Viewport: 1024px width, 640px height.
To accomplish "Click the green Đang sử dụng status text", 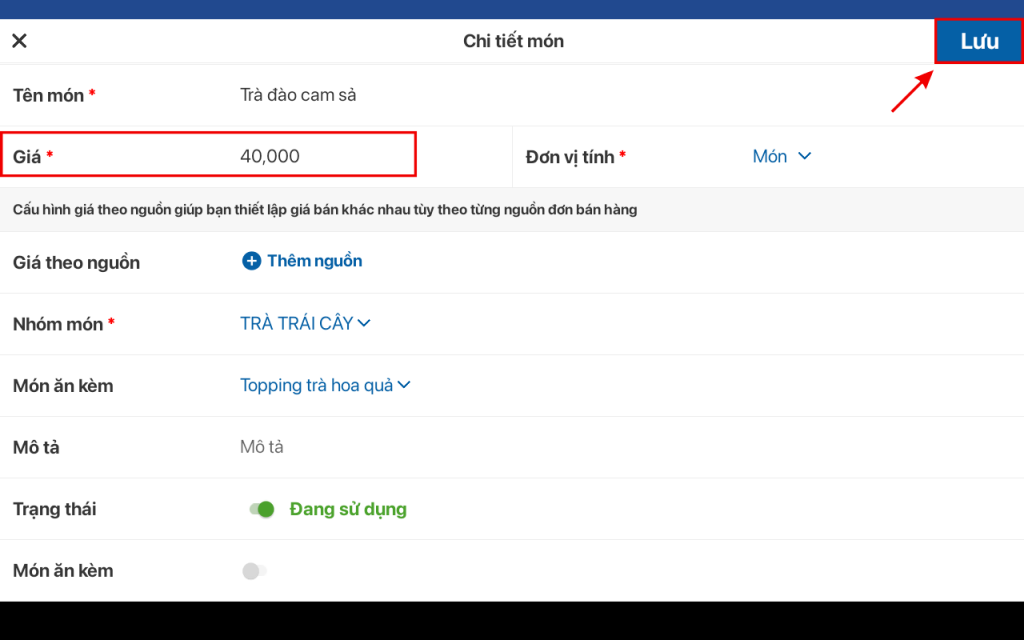I will tap(348, 509).
